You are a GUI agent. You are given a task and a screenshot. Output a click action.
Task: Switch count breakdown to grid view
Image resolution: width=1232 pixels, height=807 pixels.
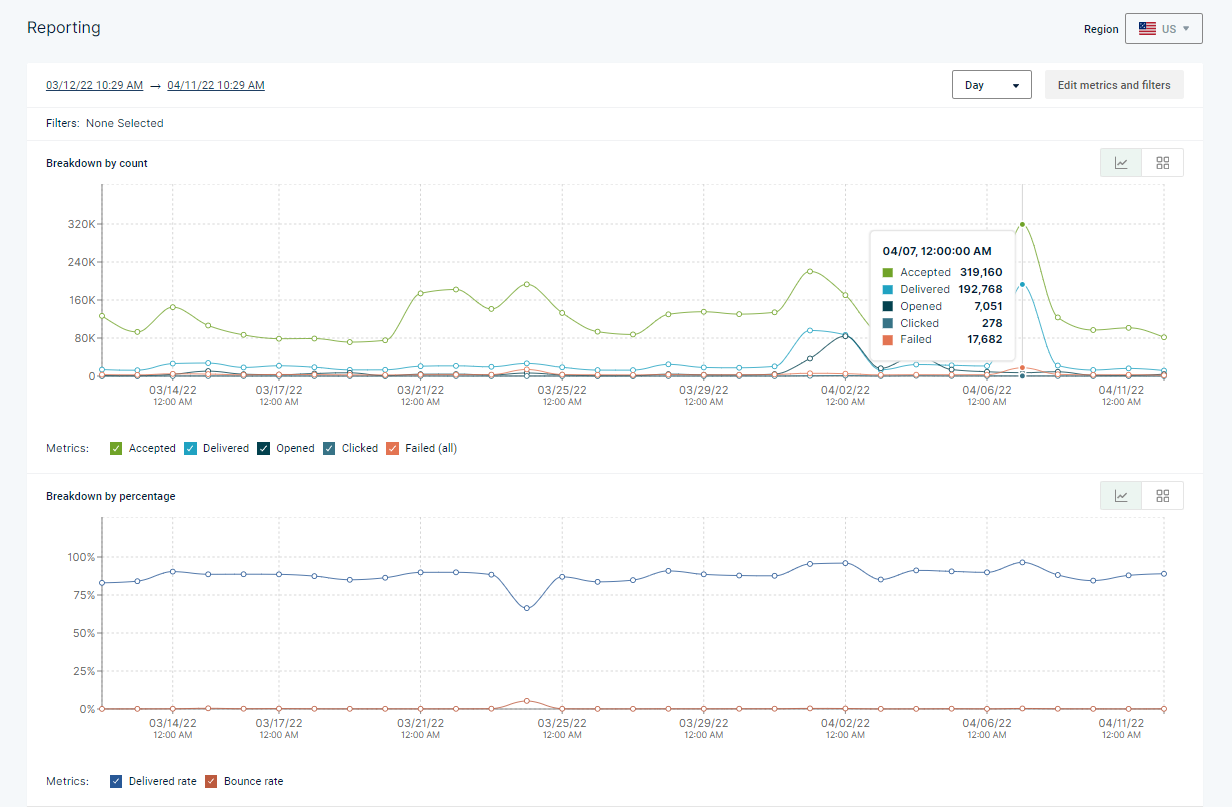[1162, 163]
